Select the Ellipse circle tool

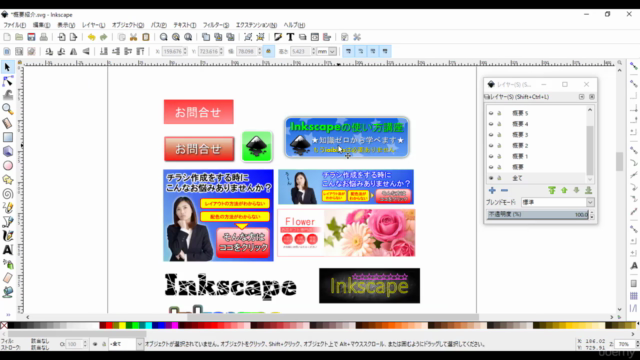coord(7,165)
